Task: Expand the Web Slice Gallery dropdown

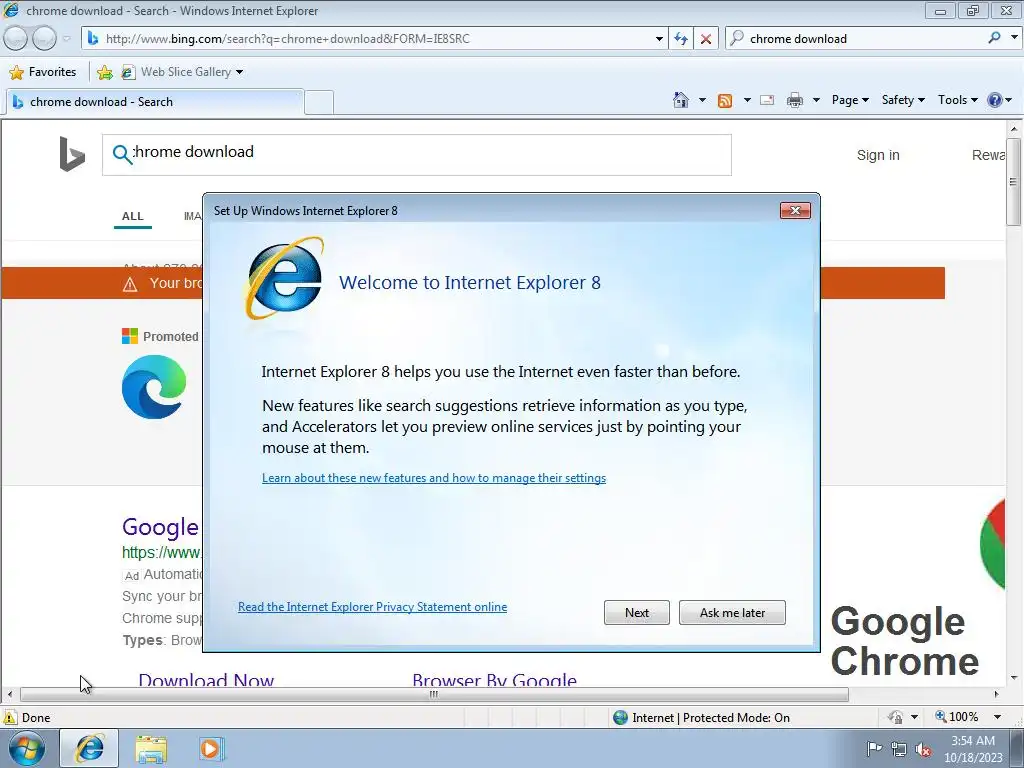Action: click(240, 72)
